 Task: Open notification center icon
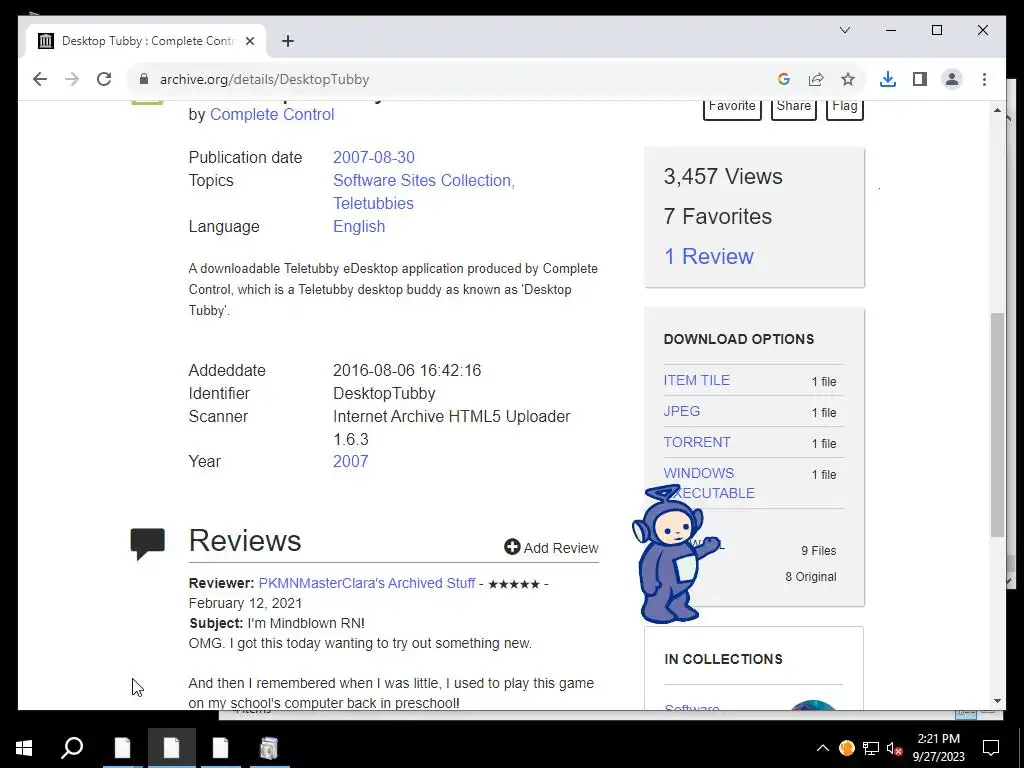991,748
